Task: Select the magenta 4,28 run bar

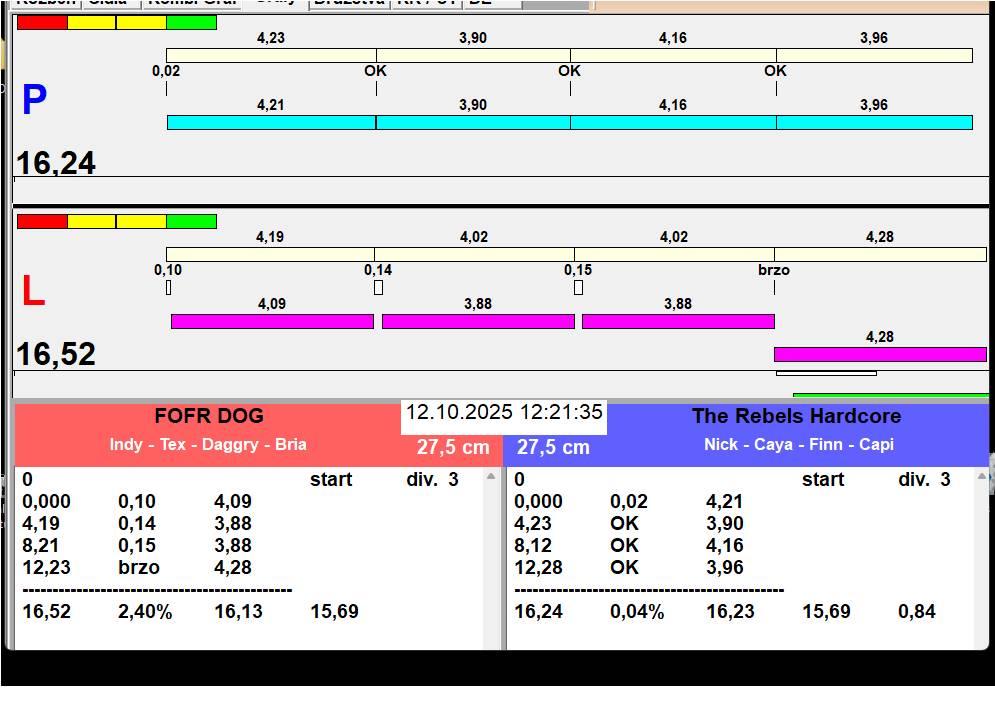Action: click(x=880, y=354)
